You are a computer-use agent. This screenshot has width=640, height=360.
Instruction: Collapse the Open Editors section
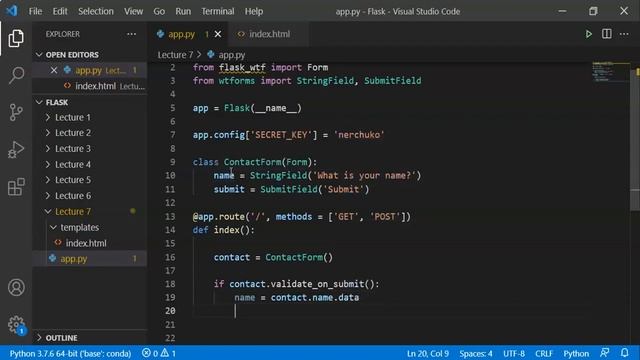click(x=39, y=55)
